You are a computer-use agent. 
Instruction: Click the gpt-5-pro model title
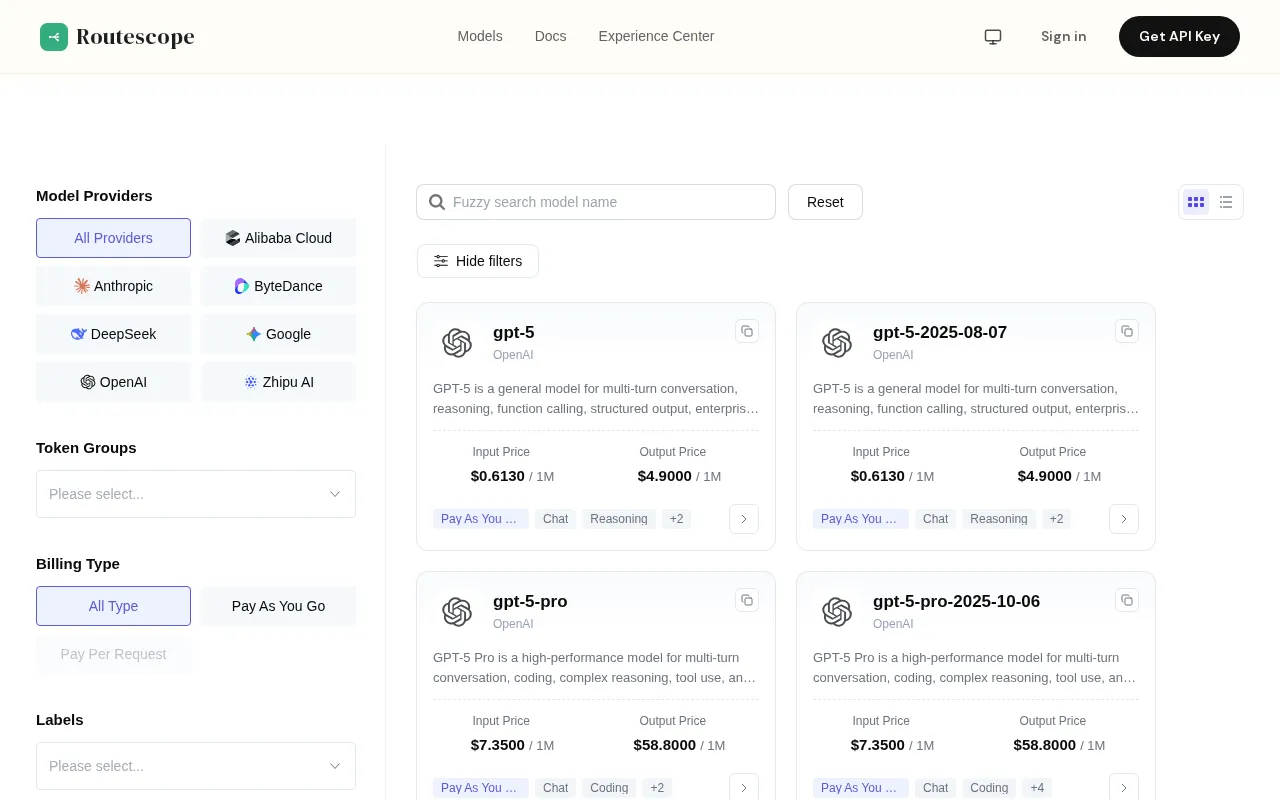coord(530,601)
